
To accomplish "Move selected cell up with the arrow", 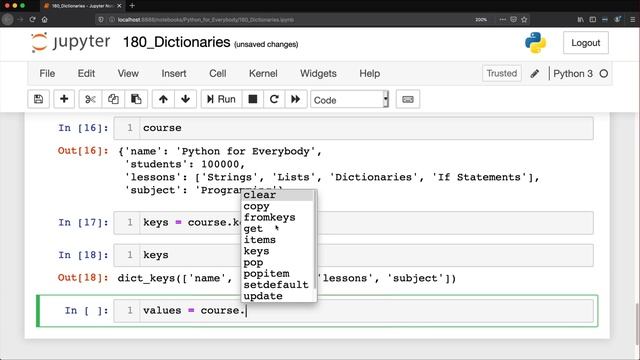I will [163, 99].
